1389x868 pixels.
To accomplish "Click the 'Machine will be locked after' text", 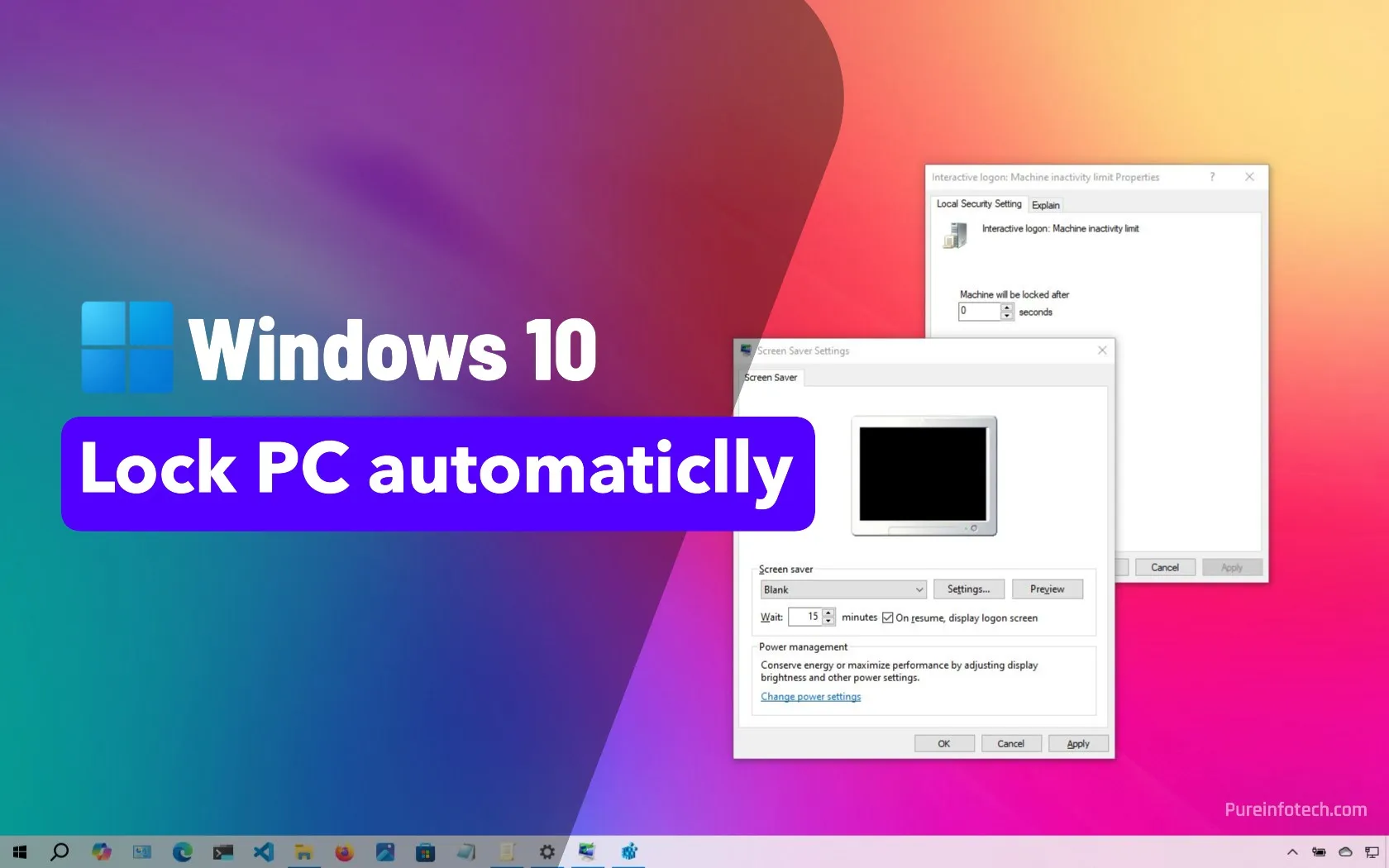I will pyautogui.click(x=1014, y=294).
